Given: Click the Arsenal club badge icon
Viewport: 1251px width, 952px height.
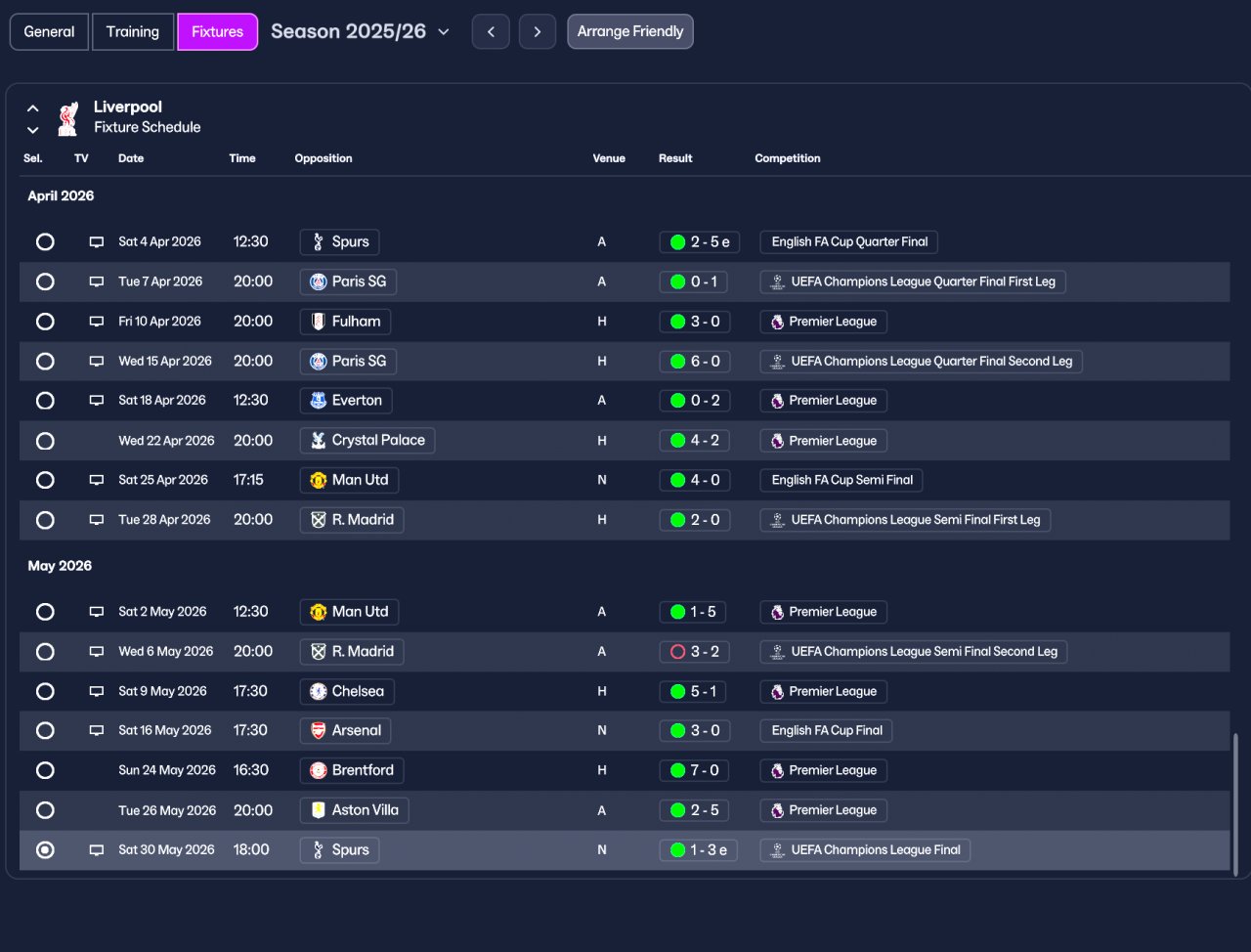Looking at the screenshot, I should point(318,731).
